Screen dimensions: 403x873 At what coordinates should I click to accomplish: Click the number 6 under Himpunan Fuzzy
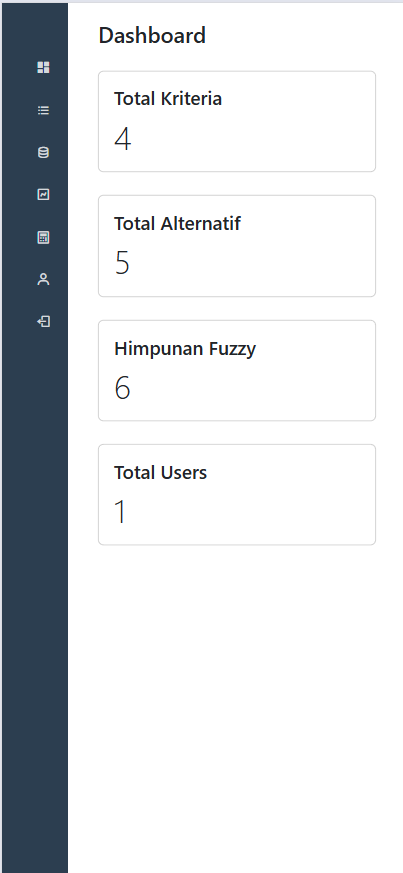coord(122,388)
